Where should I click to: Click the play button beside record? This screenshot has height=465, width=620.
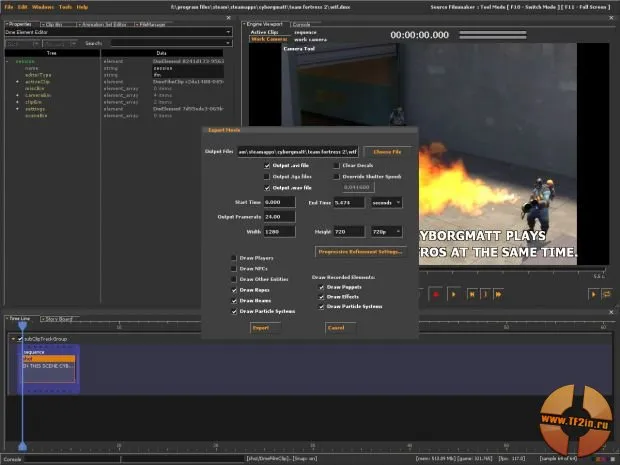[453, 295]
